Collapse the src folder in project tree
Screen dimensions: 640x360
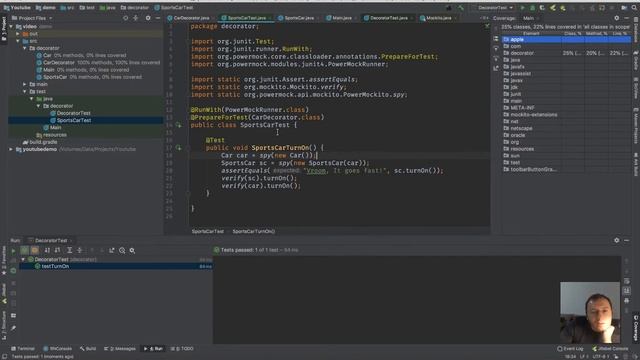click(x=18, y=41)
